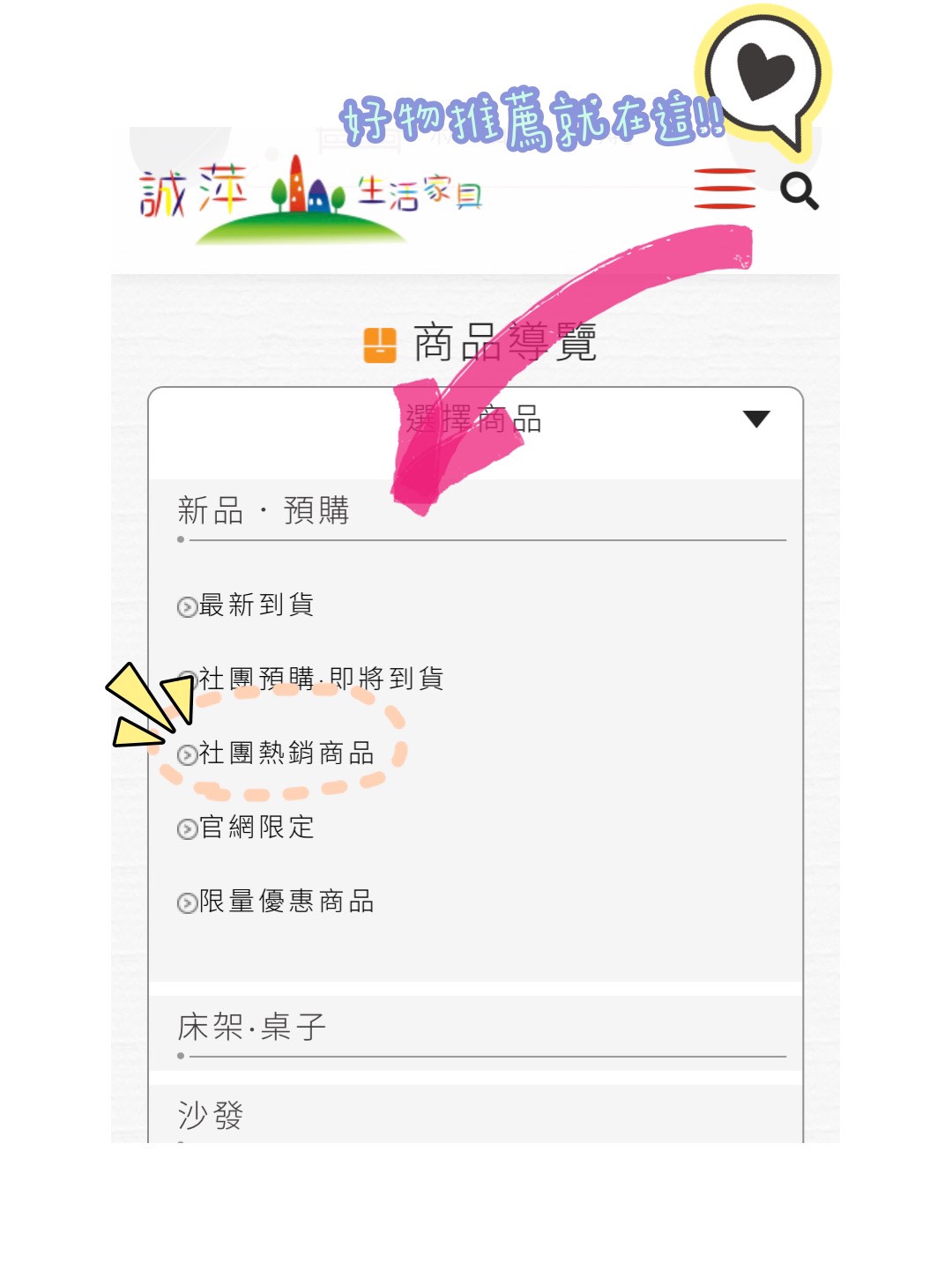Click the 商品導覽 heading text
The image size is (952, 1270).
(x=505, y=343)
